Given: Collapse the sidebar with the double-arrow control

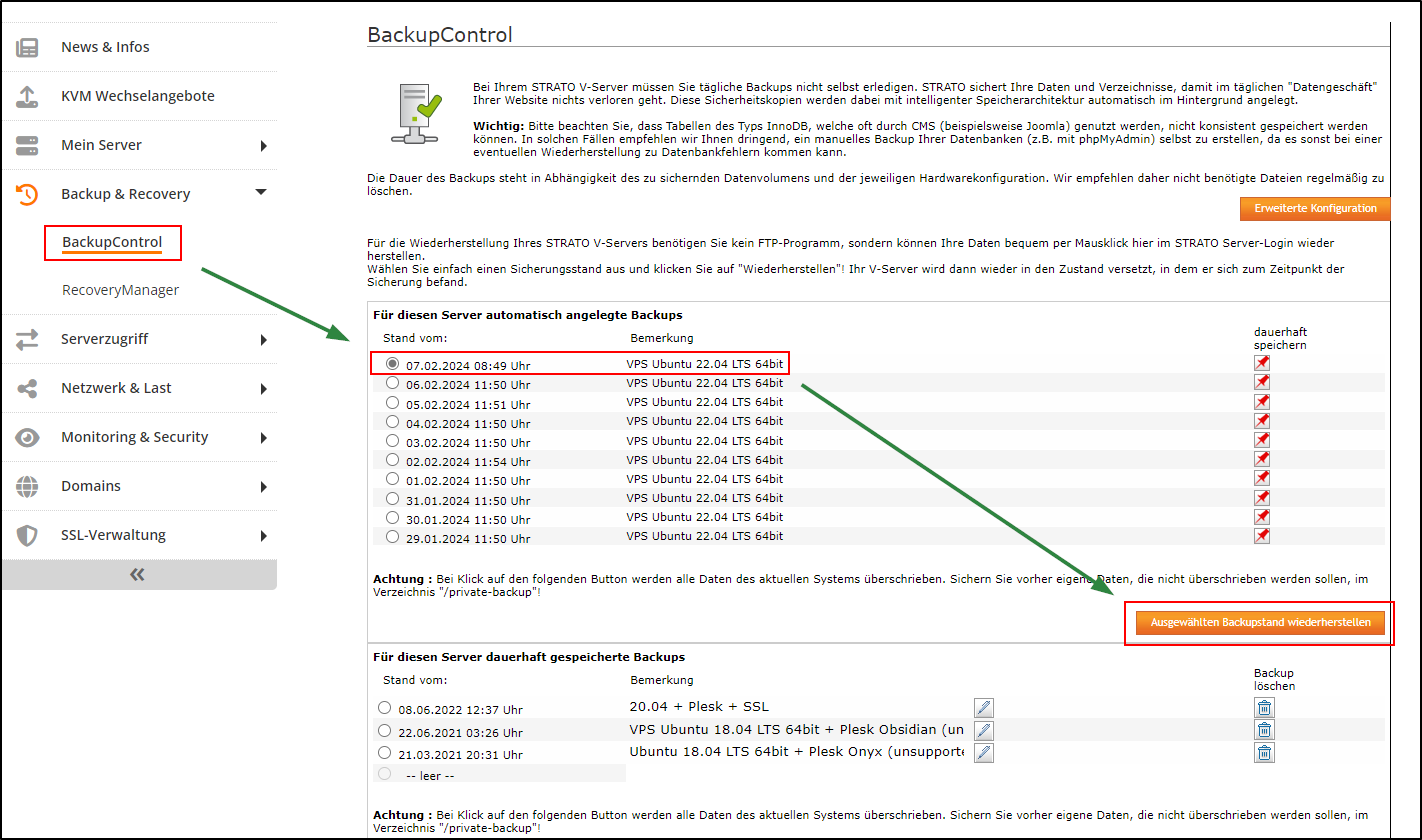Looking at the screenshot, I should tap(139, 575).
